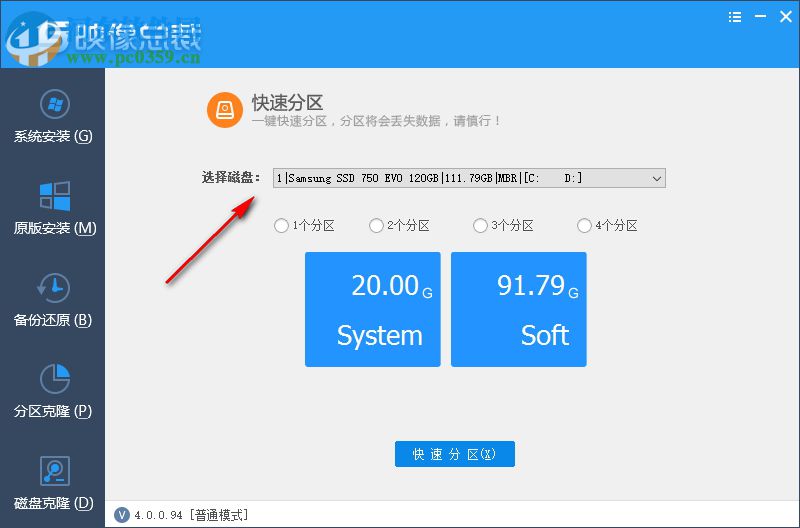This screenshot has height=528, width=800.
Task: Select the 91.79G Soft partition tile
Action: click(x=518, y=309)
